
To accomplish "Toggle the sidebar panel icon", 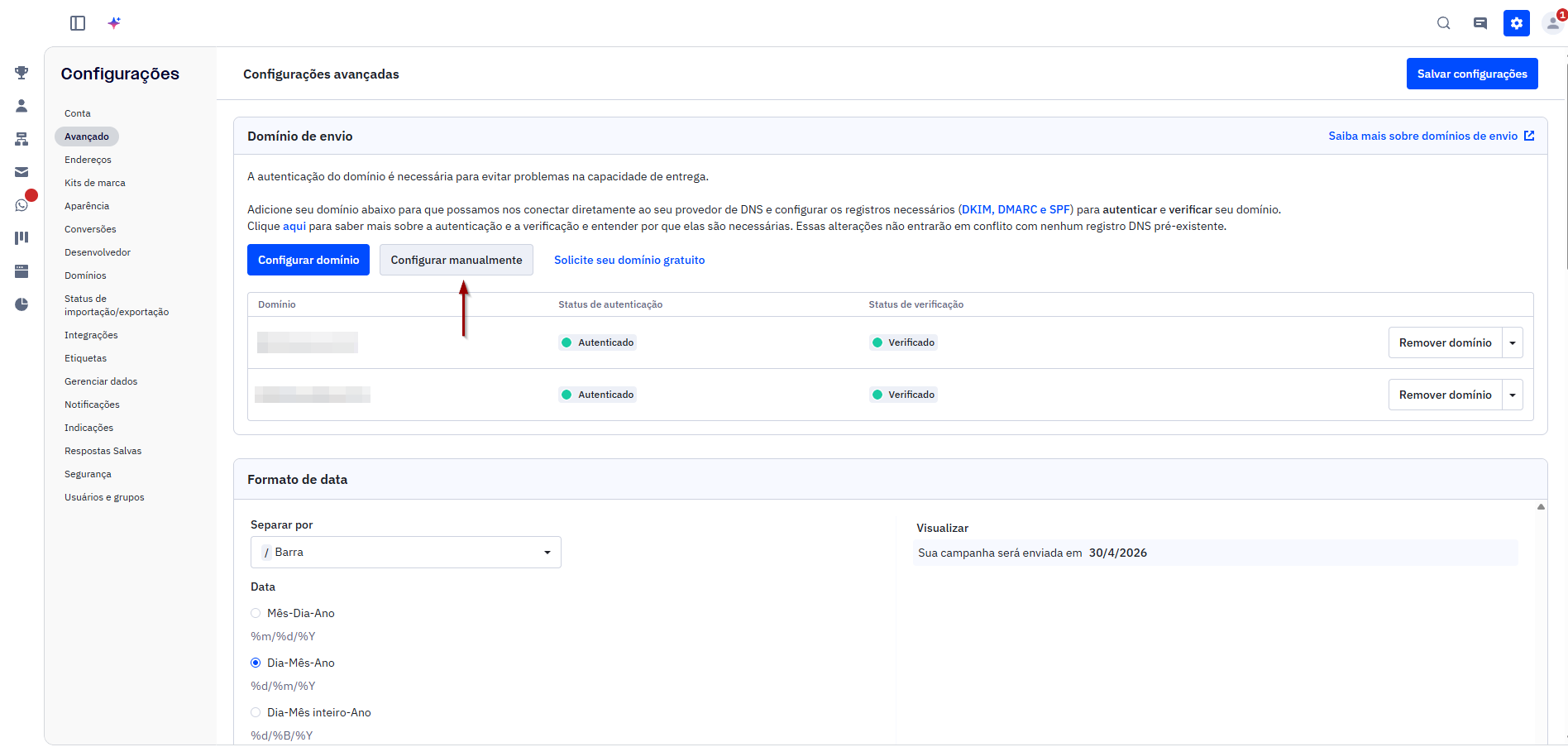I will tap(78, 23).
